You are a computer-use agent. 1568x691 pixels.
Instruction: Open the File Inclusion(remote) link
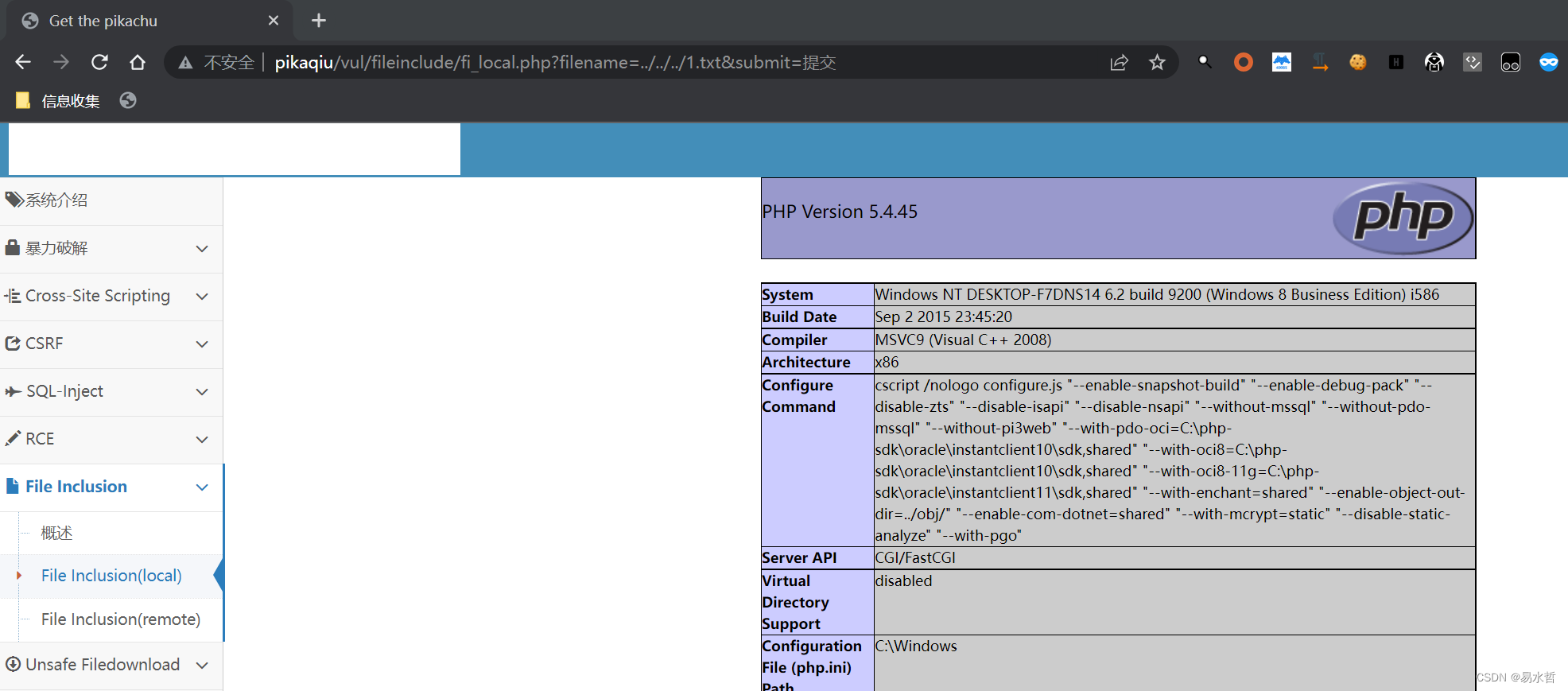[121, 619]
